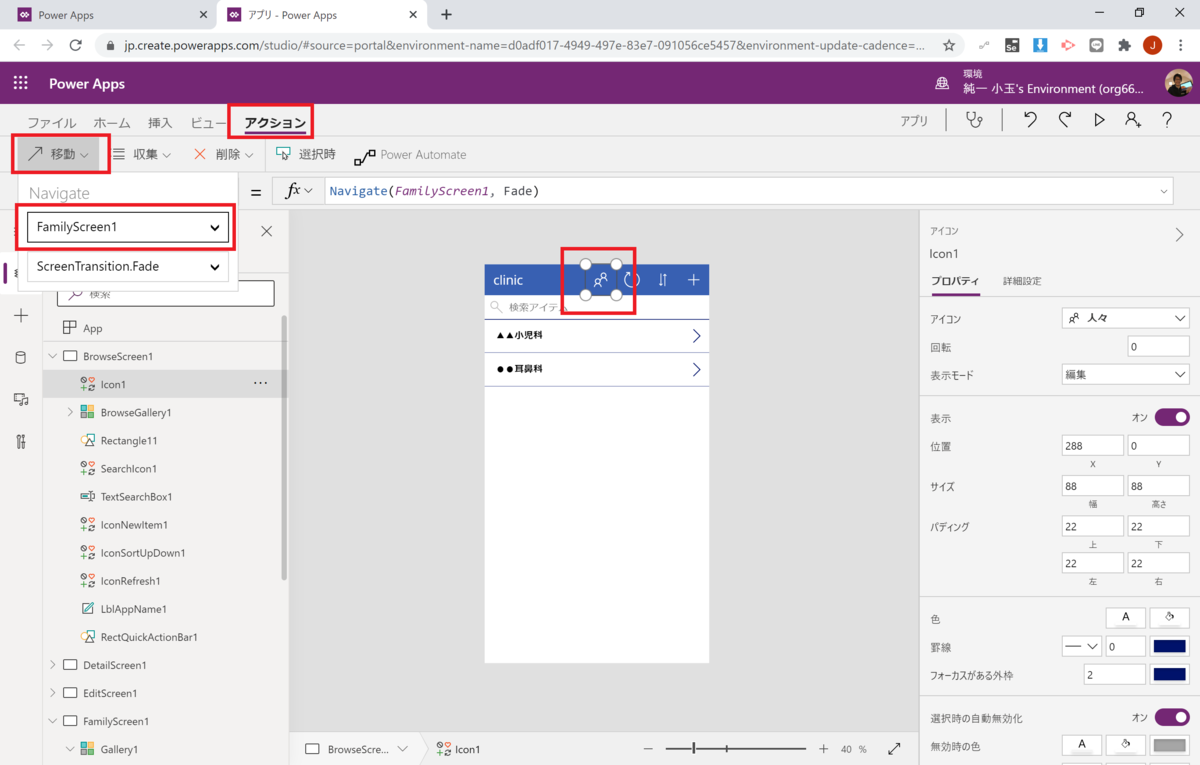
Task: Open the ファイル menu
Action: coord(51,123)
